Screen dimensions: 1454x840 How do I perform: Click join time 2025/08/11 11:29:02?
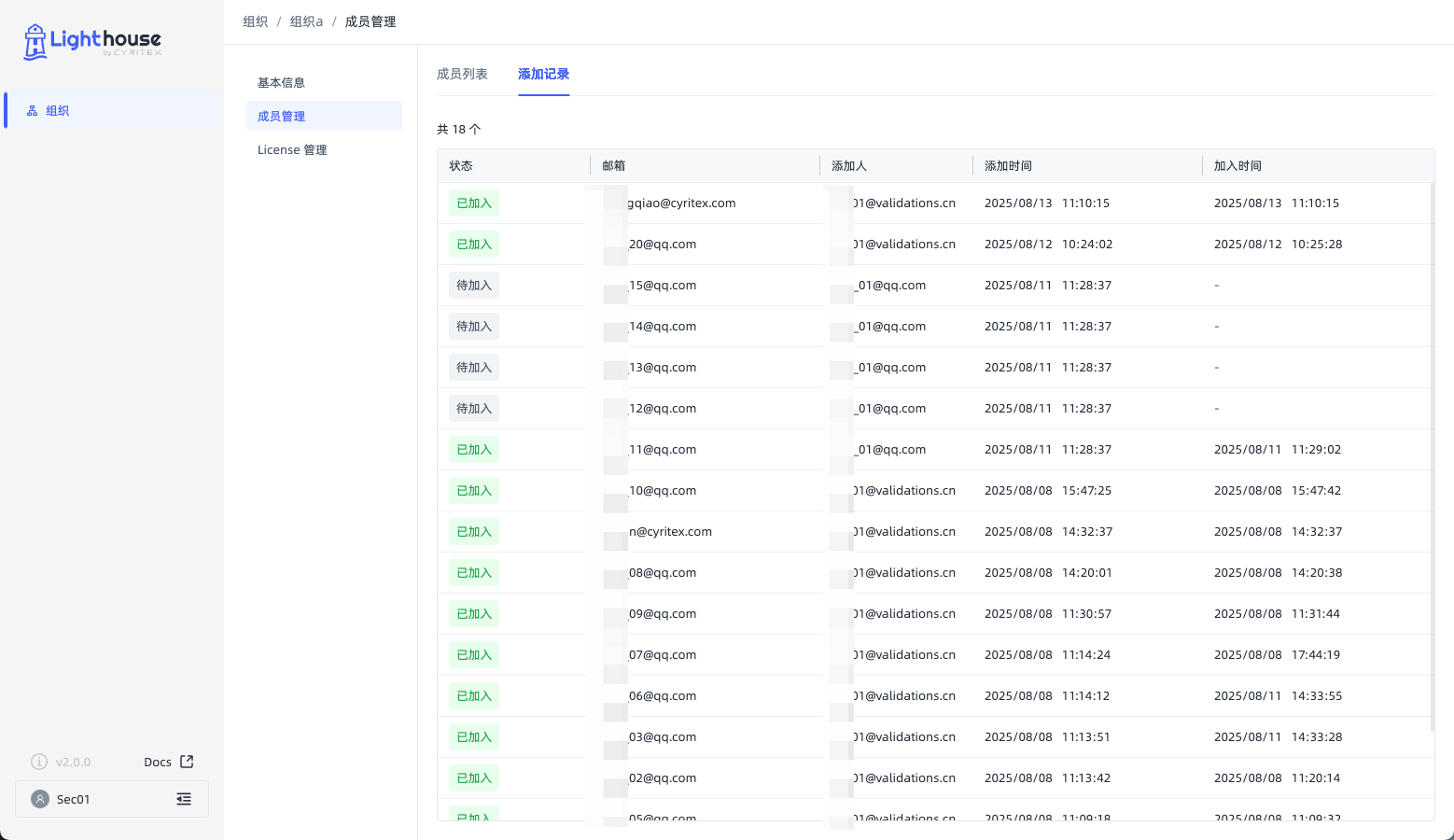coord(1277,449)
